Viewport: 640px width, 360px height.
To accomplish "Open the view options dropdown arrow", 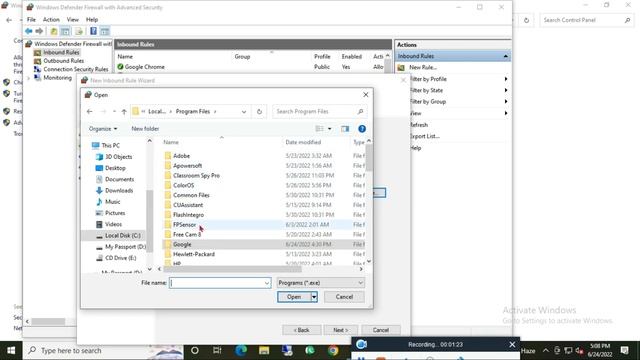I will pos(330,129).
